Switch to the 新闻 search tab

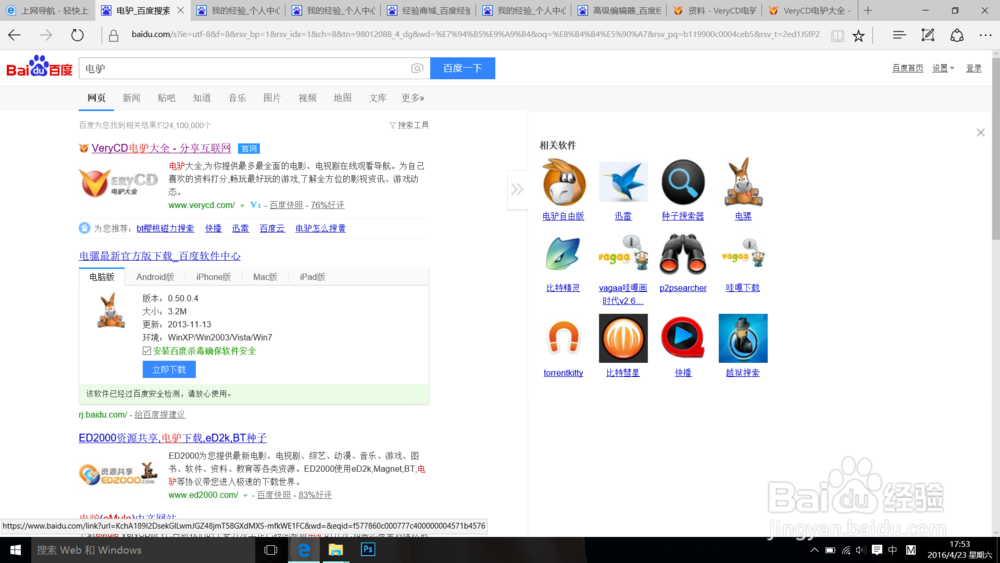(x=131, y=98)
